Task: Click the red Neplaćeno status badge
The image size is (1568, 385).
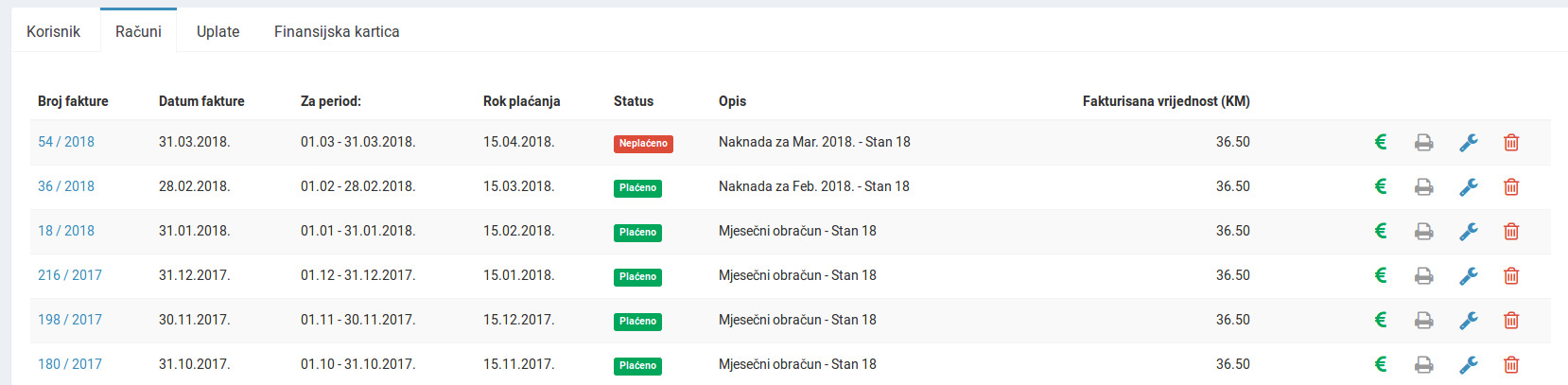Action: pos(643,144)
